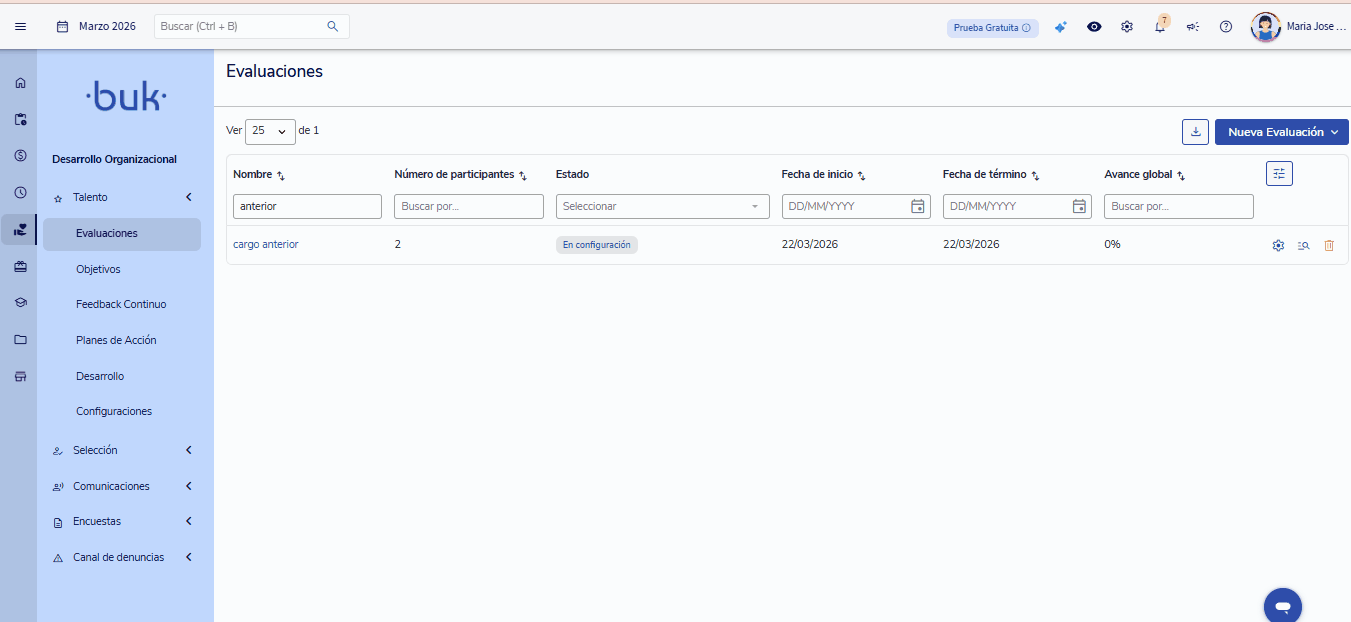Image resolution: width=1351 pixels, height=622 pixels.
Task: Click the download export icon button
Action: point(1195,132)
